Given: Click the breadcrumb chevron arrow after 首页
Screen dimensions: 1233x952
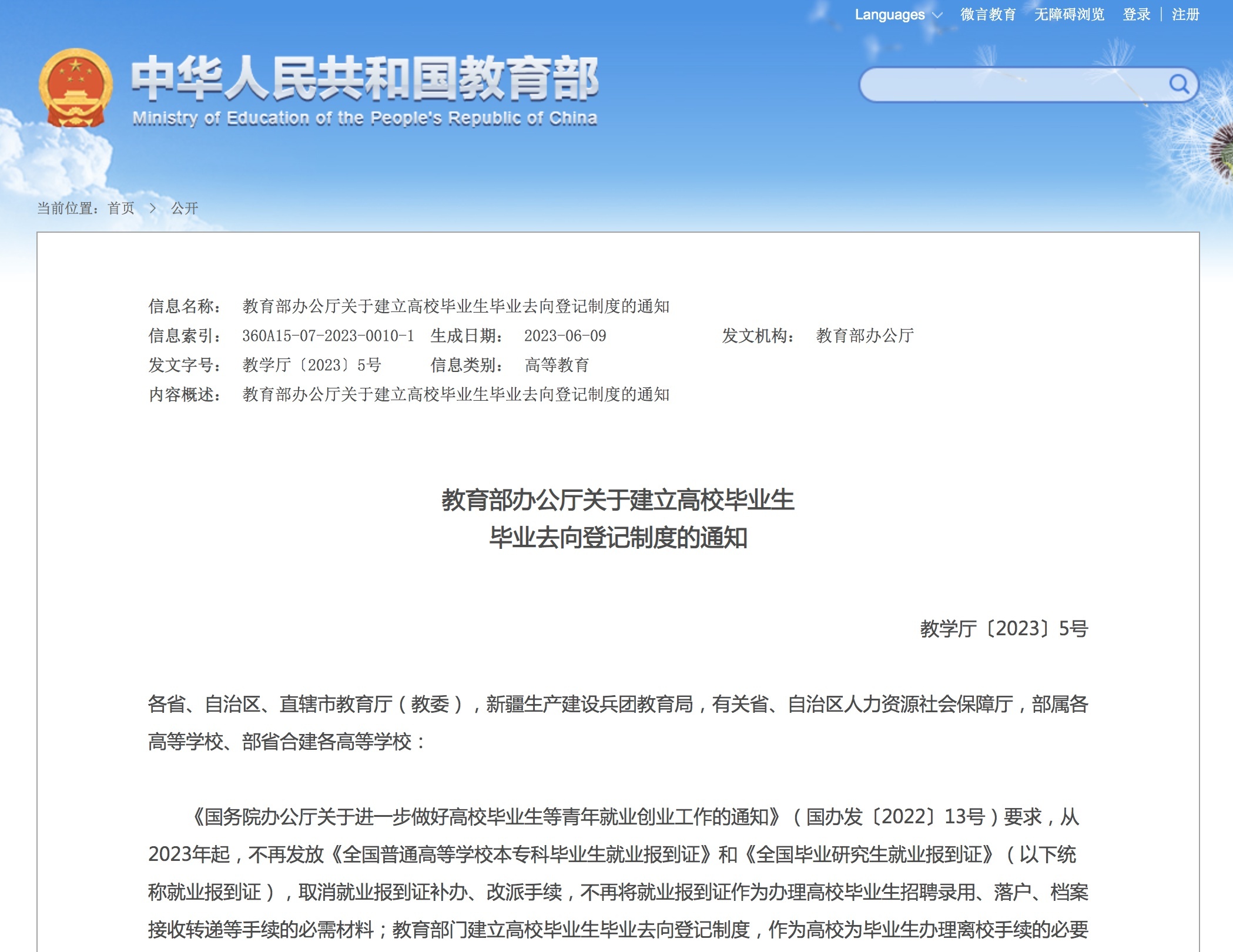Looking at the screenshot, I should [x=153, y=208].
